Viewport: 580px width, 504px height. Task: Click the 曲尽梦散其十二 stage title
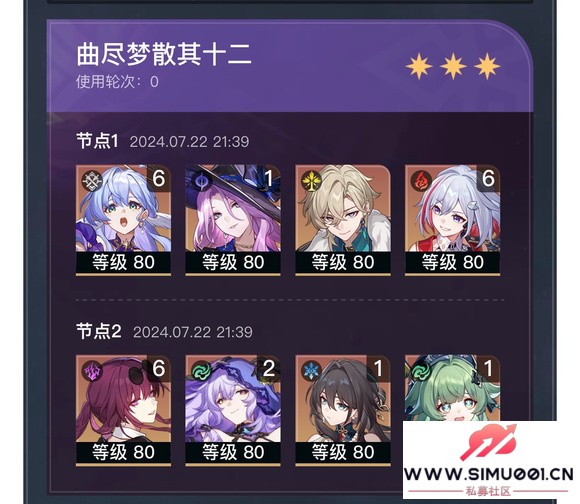tap(164, 54)
